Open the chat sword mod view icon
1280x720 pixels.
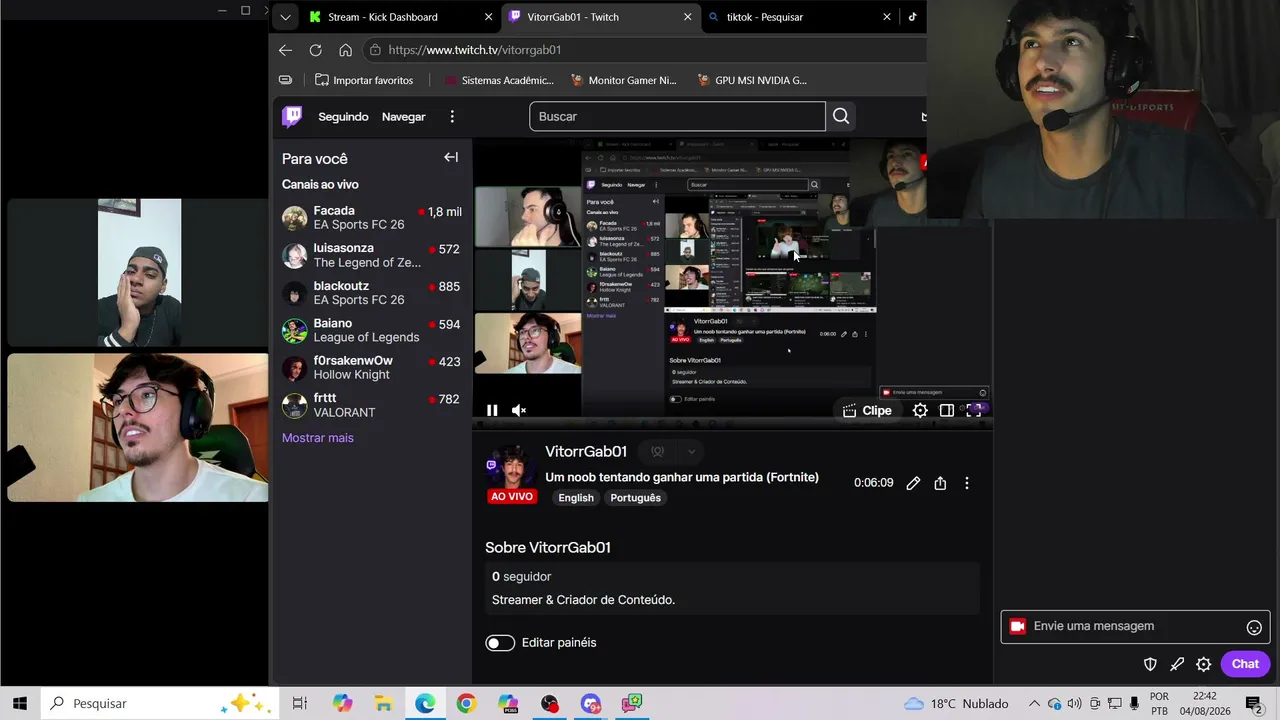pyautogui.click(x=1177, y=664)
